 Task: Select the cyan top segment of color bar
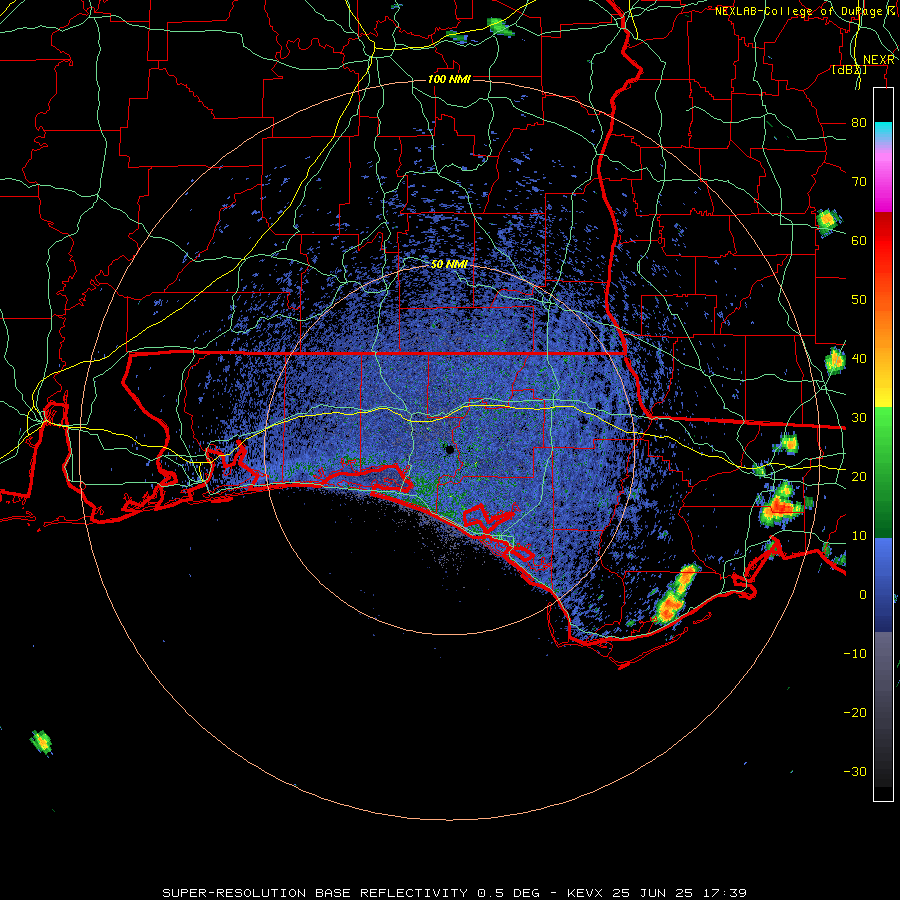pos(883,132)
